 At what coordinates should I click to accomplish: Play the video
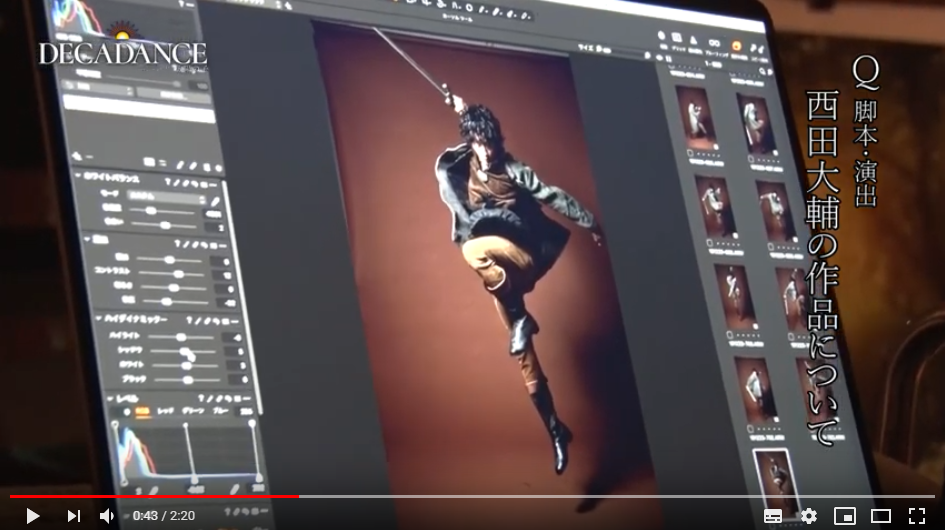click(33, 516)
